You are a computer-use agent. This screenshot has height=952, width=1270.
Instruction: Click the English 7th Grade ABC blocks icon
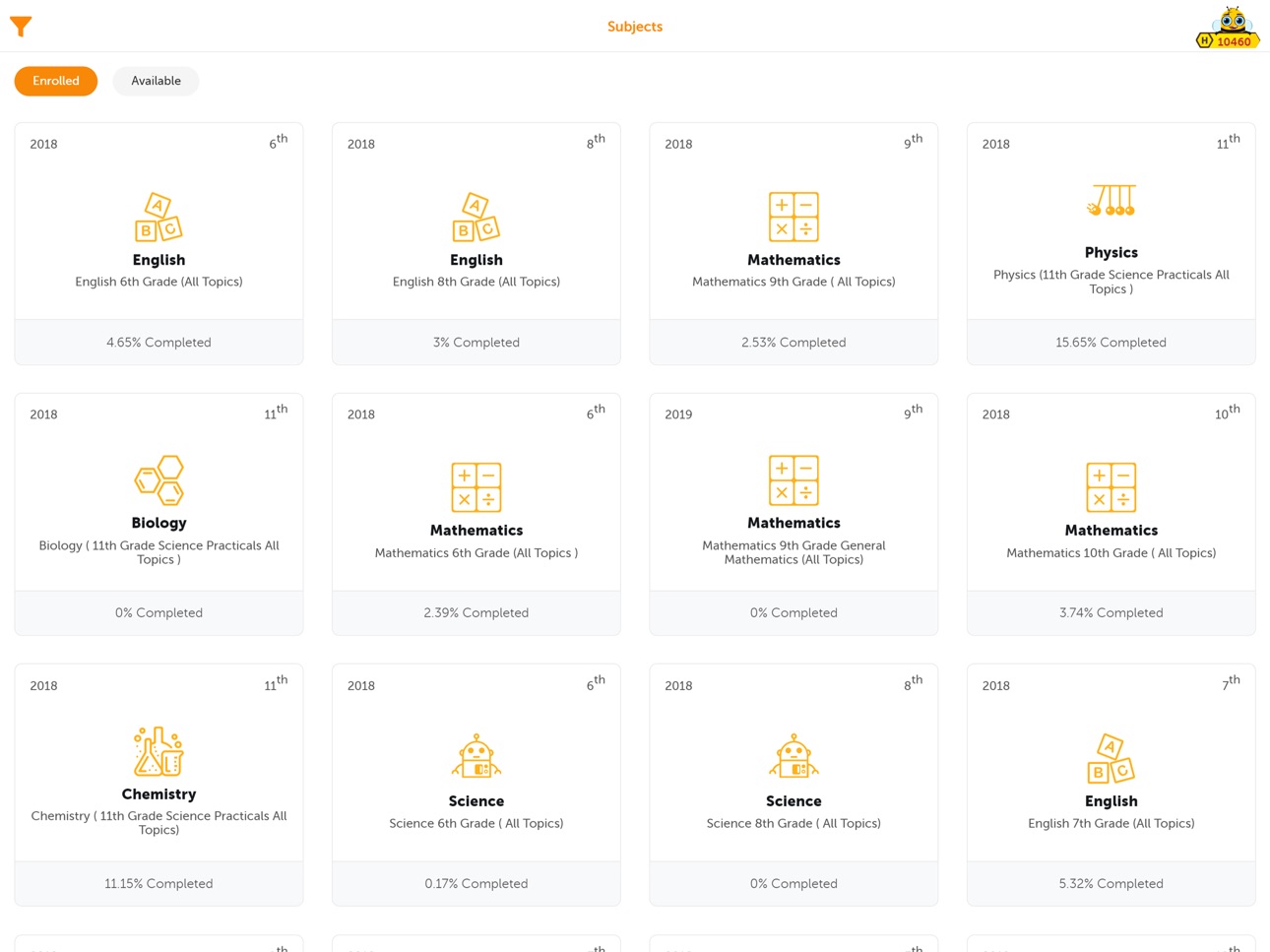(x=1111, y=758)
